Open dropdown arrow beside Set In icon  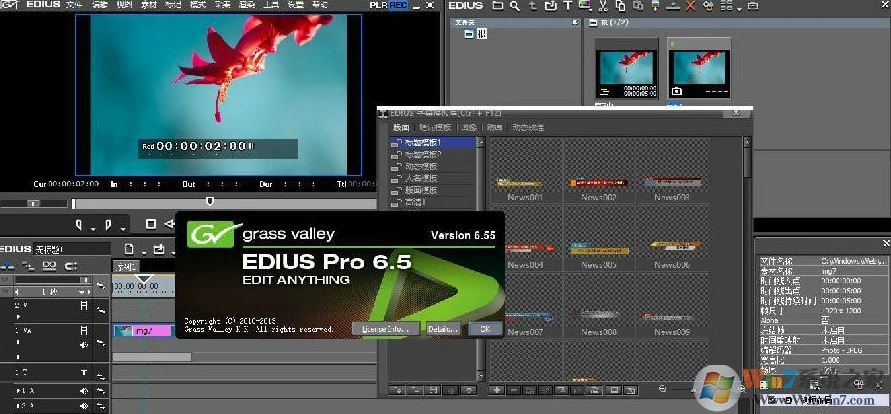93,228
